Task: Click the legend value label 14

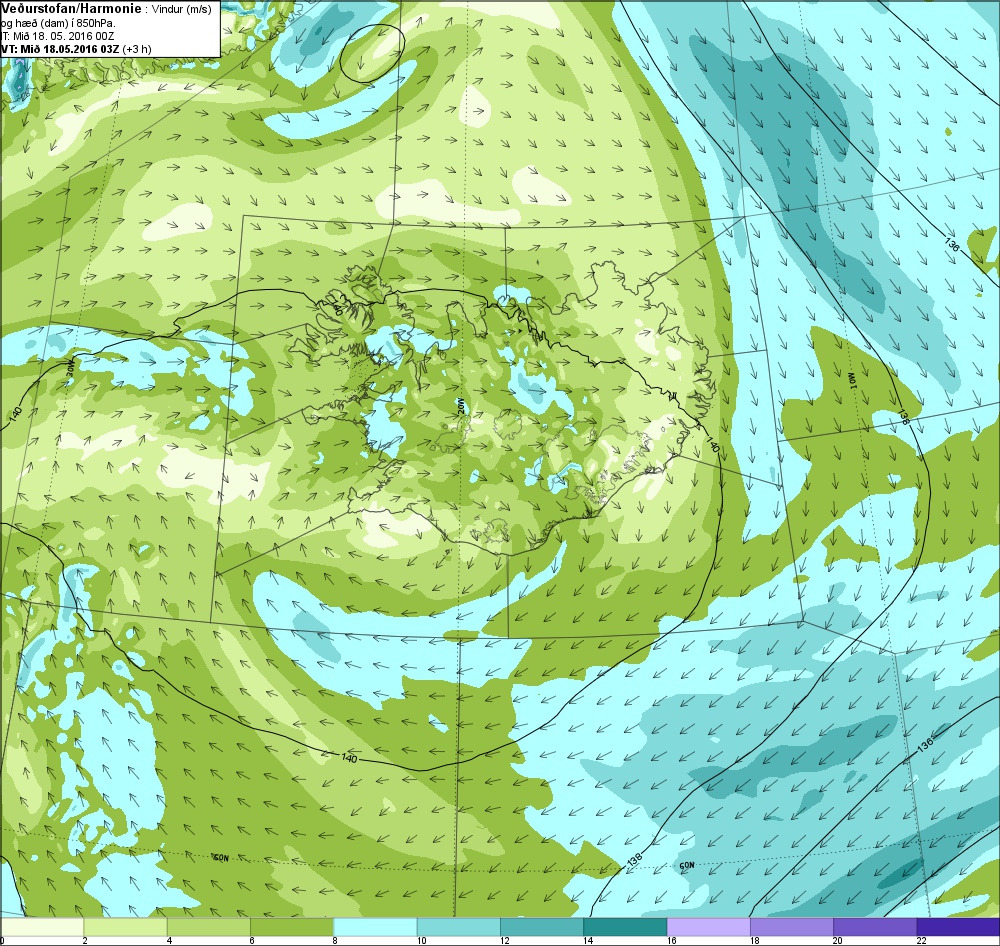Action: [588, 940]
